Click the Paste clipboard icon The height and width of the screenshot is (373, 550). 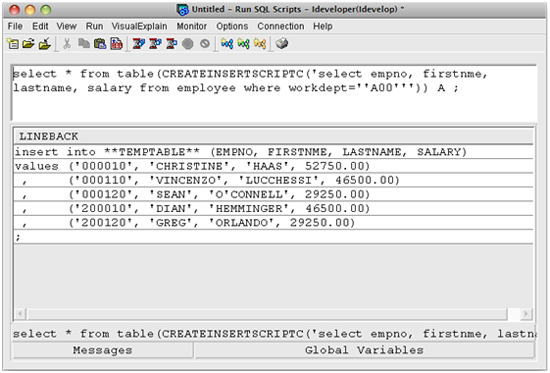pyautogui.click(x=100, y=44)
